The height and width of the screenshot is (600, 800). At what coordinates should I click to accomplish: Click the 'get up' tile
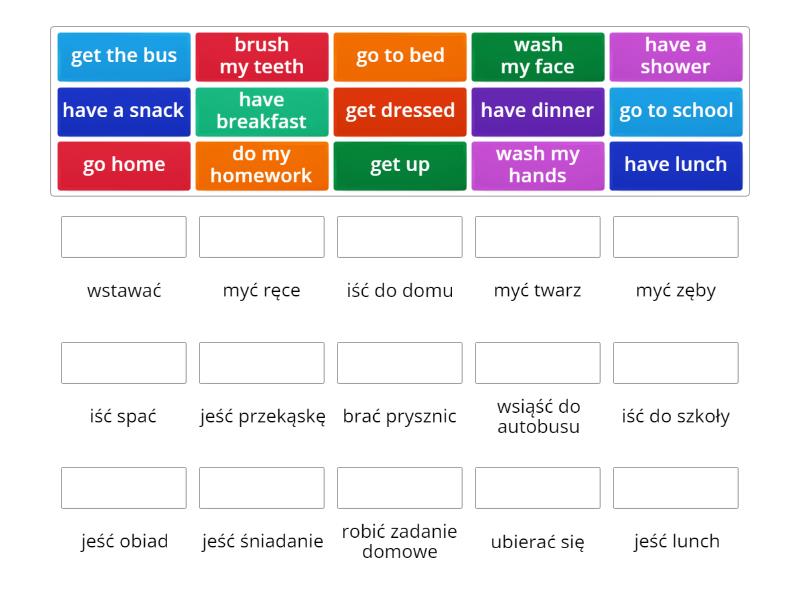tap(400, 165)
